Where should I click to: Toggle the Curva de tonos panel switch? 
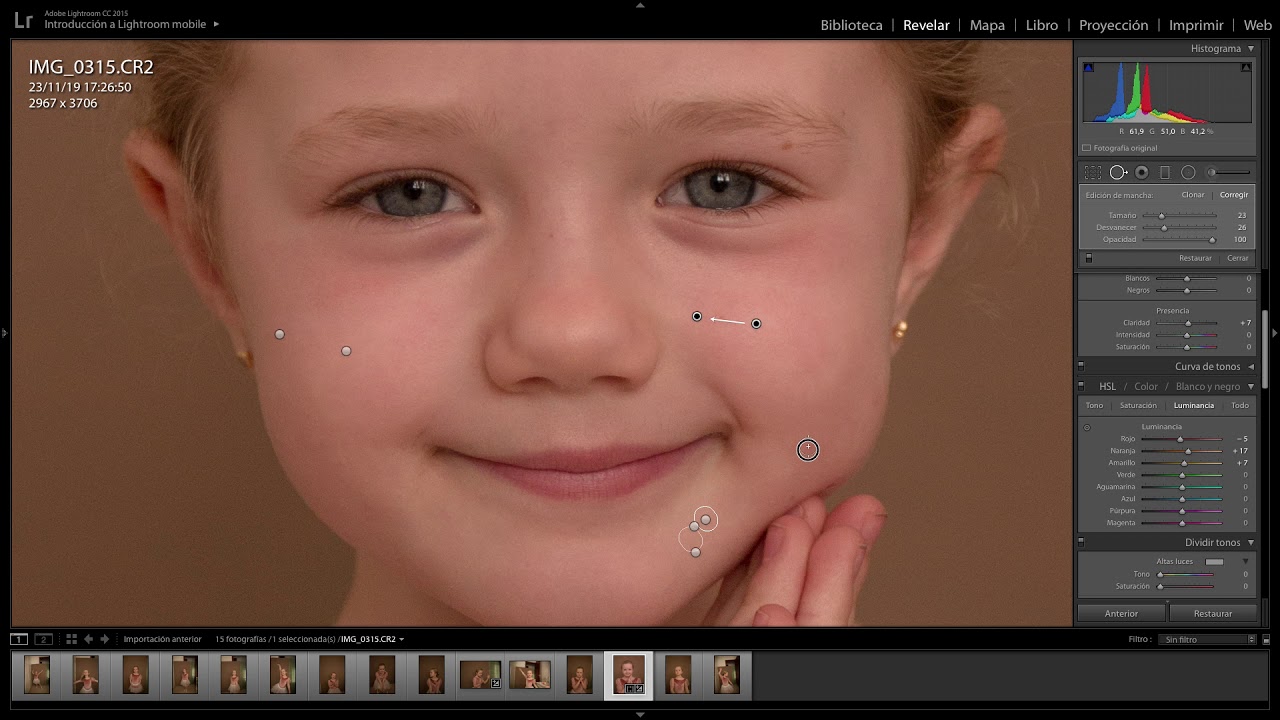point(1081,367)
